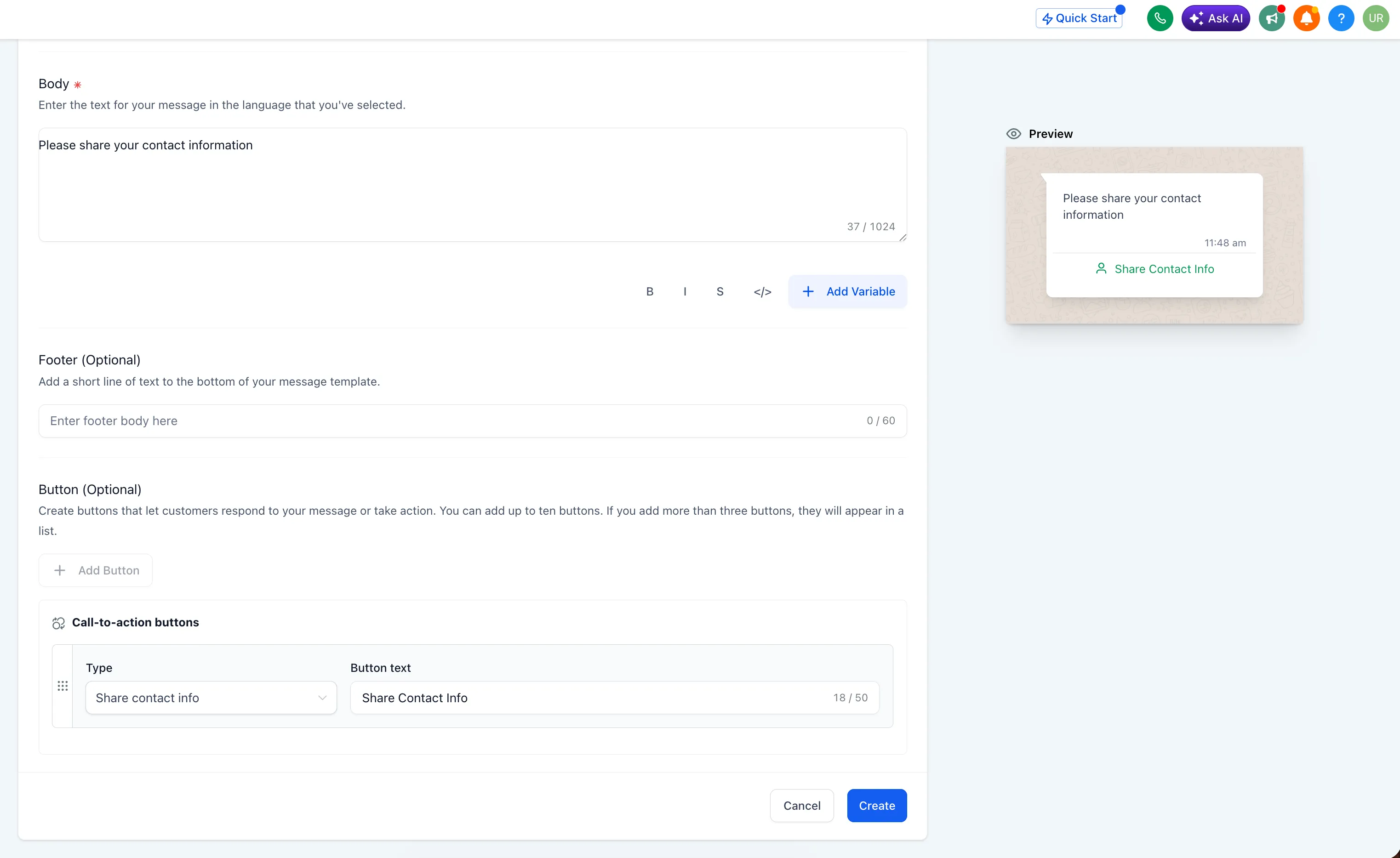The image size is (1400, 858).
Task: Click the 18 / 50 button text counter
Action: 850,698
